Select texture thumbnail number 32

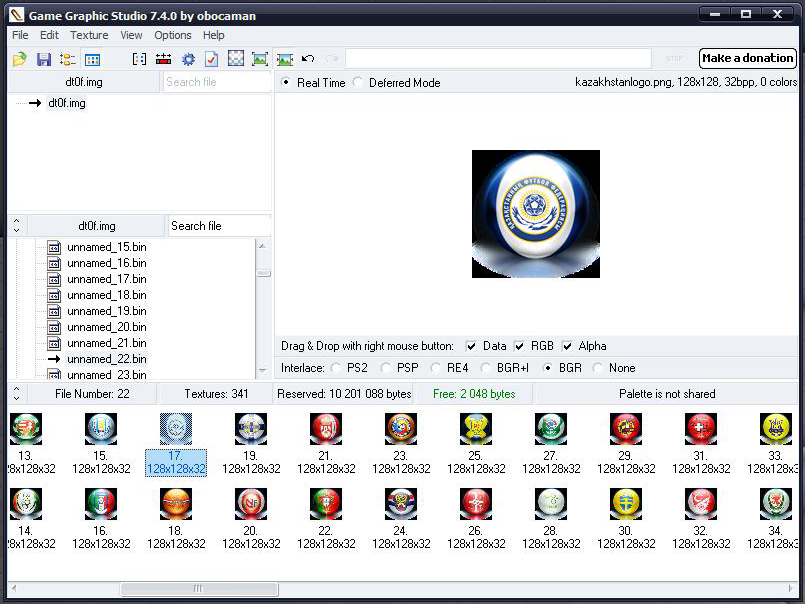tap(701, 503)
